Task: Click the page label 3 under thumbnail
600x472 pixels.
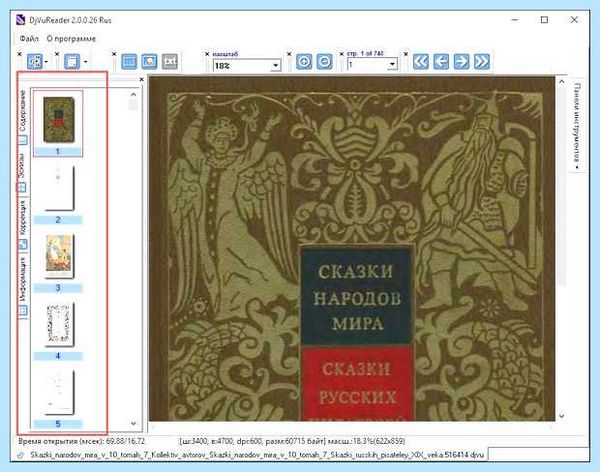Action: pos(58,288)
